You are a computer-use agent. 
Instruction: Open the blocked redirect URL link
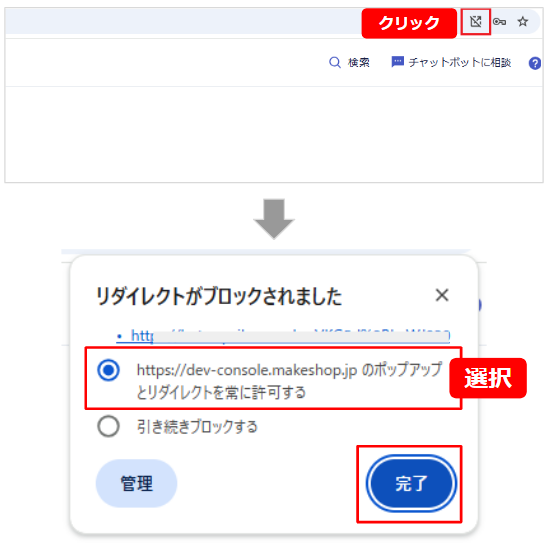(283, 336)
